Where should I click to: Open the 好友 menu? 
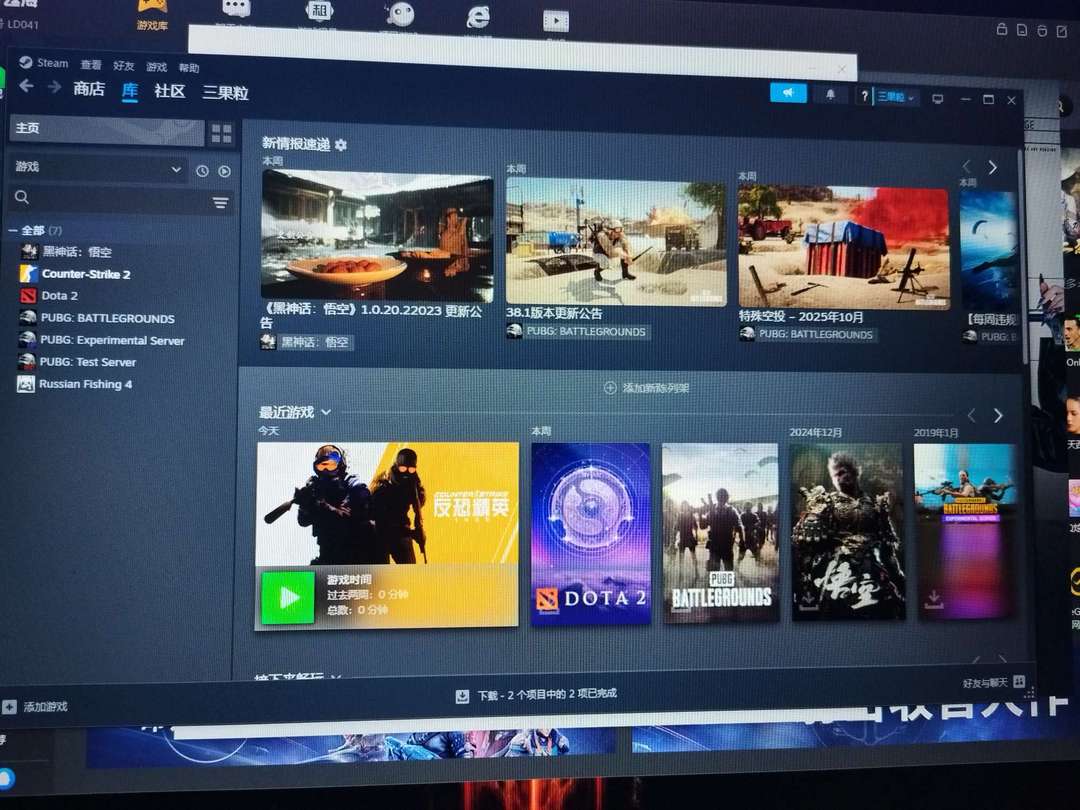[x=124, y=66]
